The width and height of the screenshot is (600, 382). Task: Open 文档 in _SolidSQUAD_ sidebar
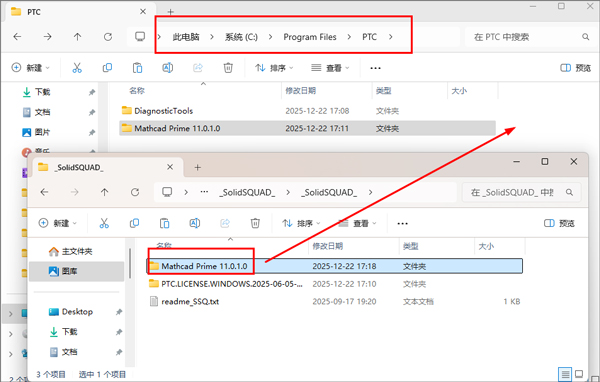click(77, 352)
